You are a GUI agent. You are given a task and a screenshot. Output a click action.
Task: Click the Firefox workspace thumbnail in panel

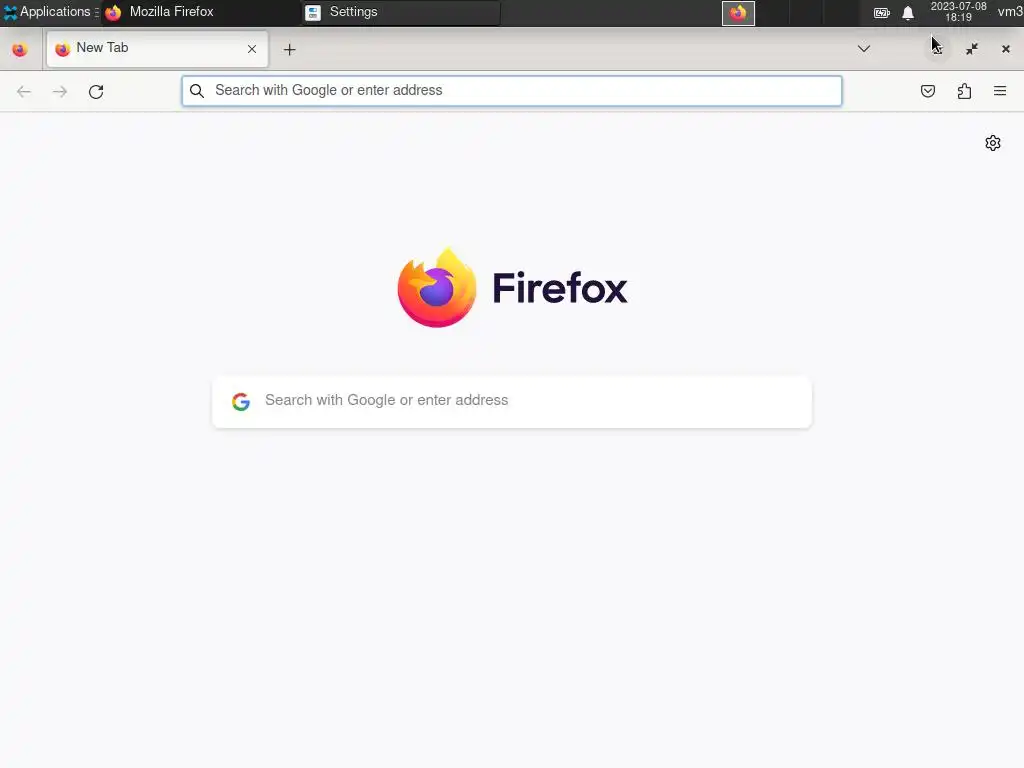coord(738,13)
